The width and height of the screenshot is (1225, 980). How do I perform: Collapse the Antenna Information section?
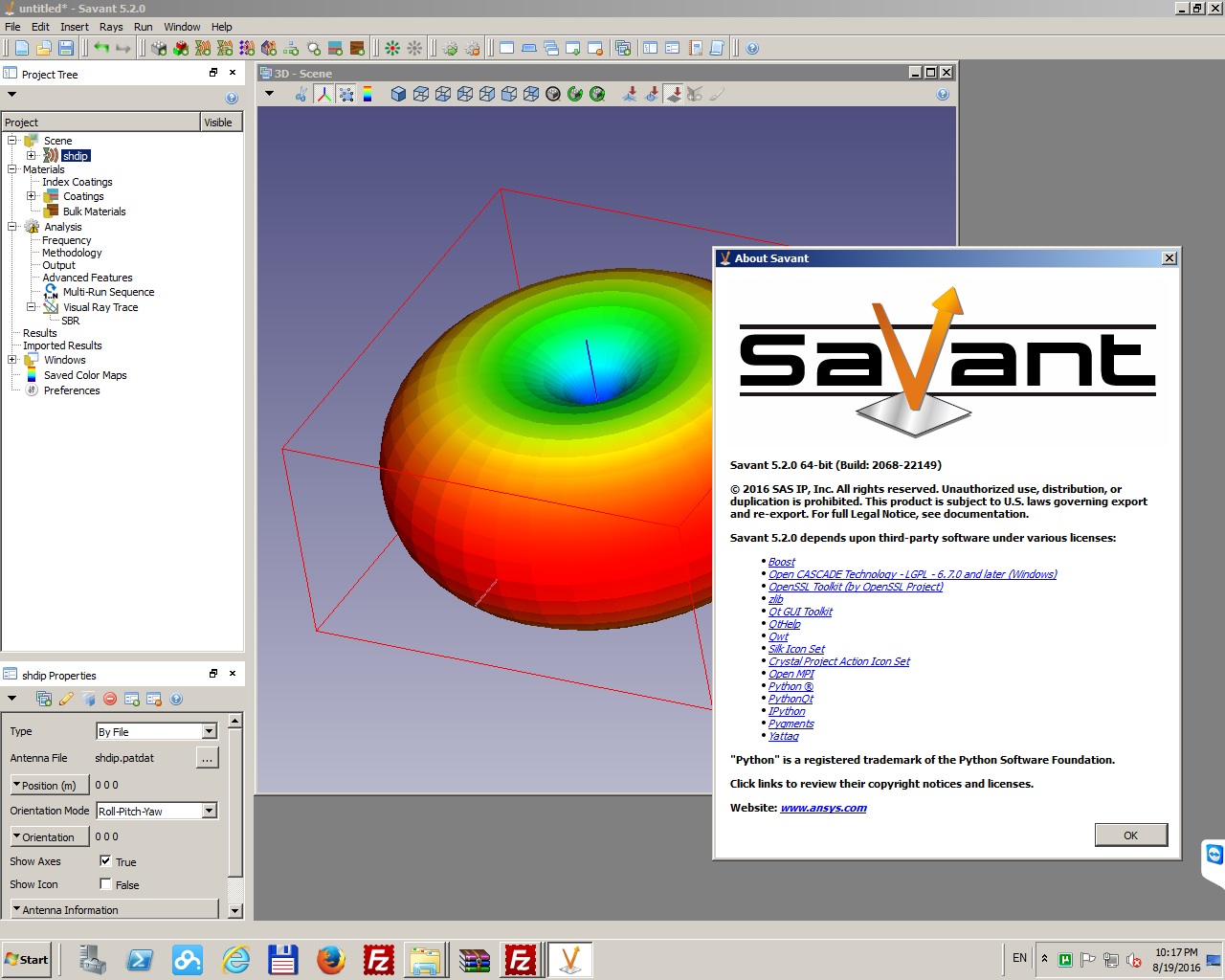[x=114, y=909]
